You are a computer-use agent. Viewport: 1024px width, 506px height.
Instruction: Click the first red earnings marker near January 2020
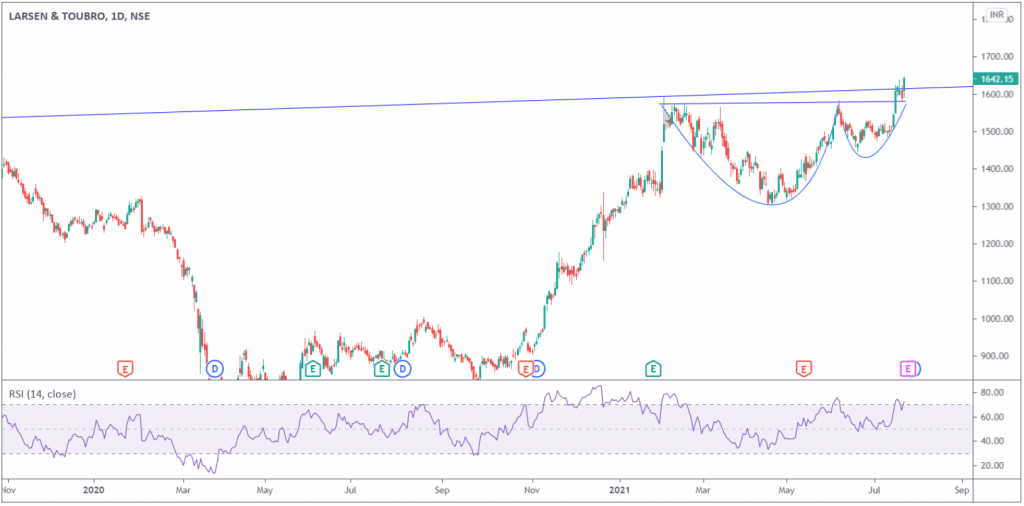tap(125, 368)
